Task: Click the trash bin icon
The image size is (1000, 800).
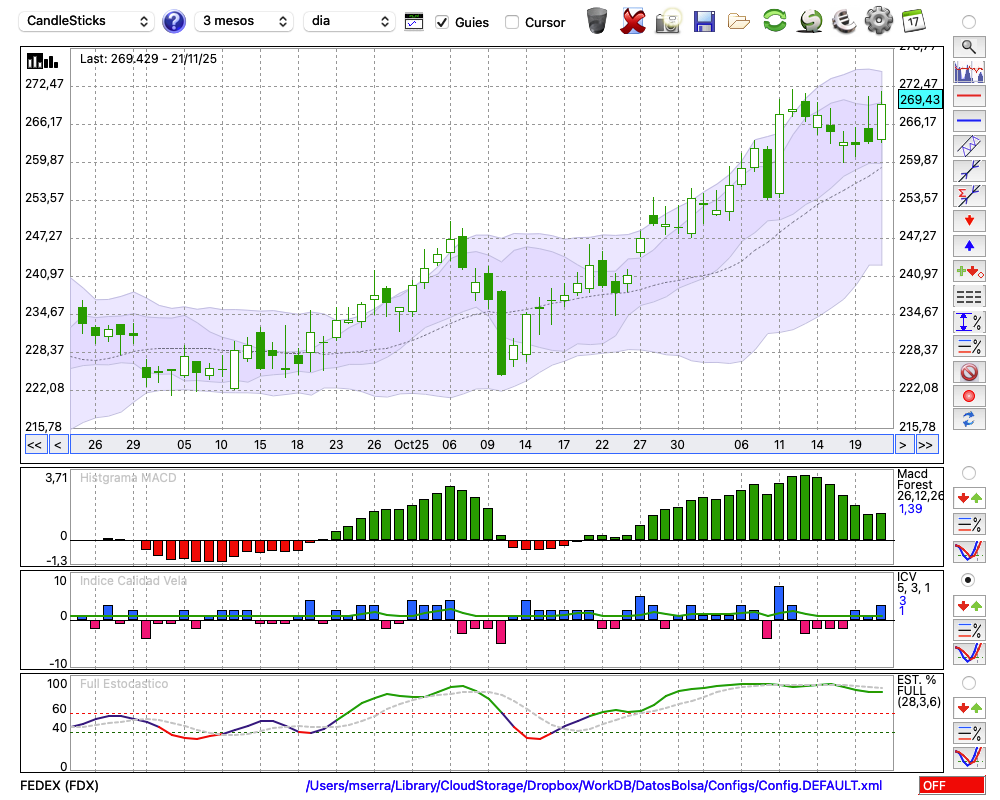Action: [597, 21]
